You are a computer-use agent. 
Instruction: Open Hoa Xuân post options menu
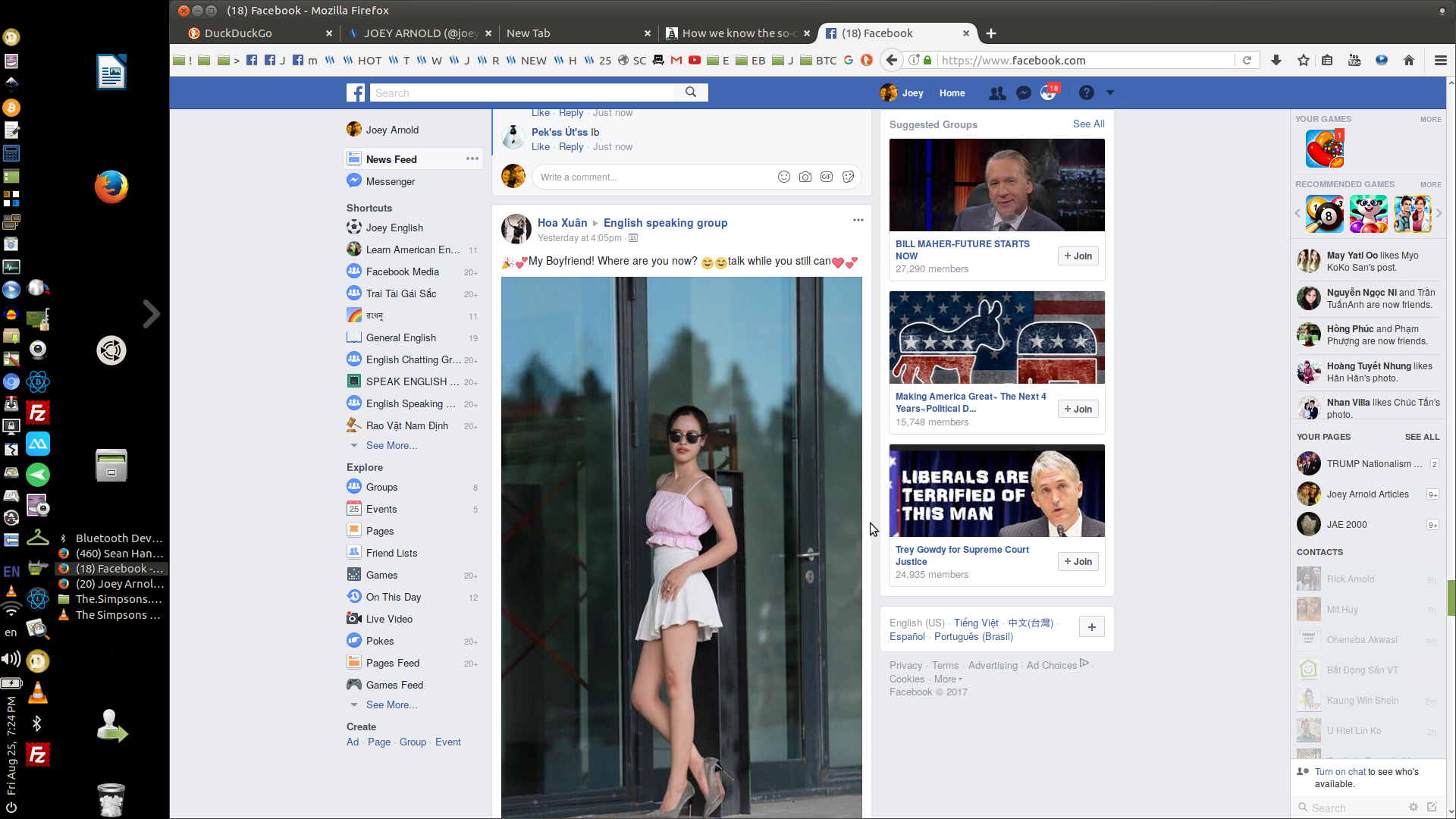tap(858, 220)
